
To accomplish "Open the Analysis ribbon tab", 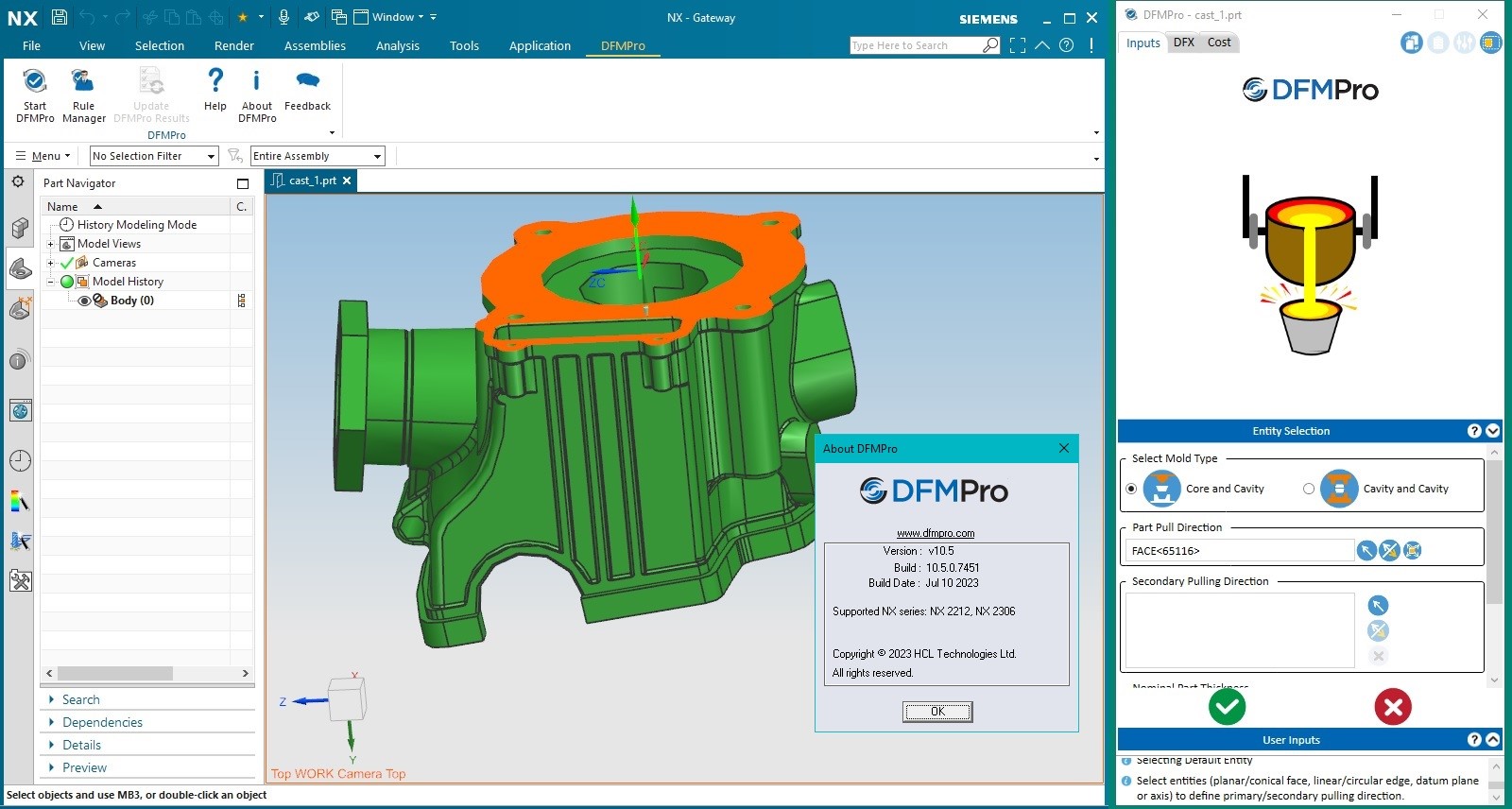I will tap(398, 45).
